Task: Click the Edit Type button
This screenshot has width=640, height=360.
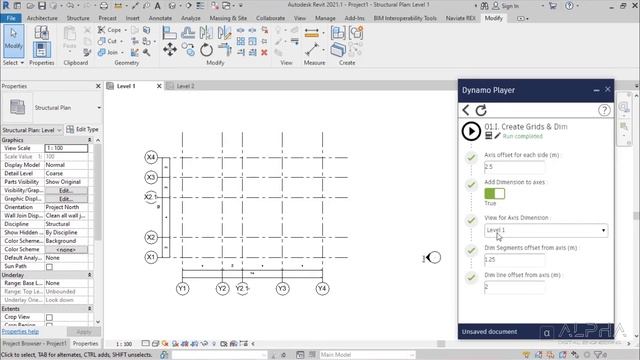Action: (x=82, y=129)
